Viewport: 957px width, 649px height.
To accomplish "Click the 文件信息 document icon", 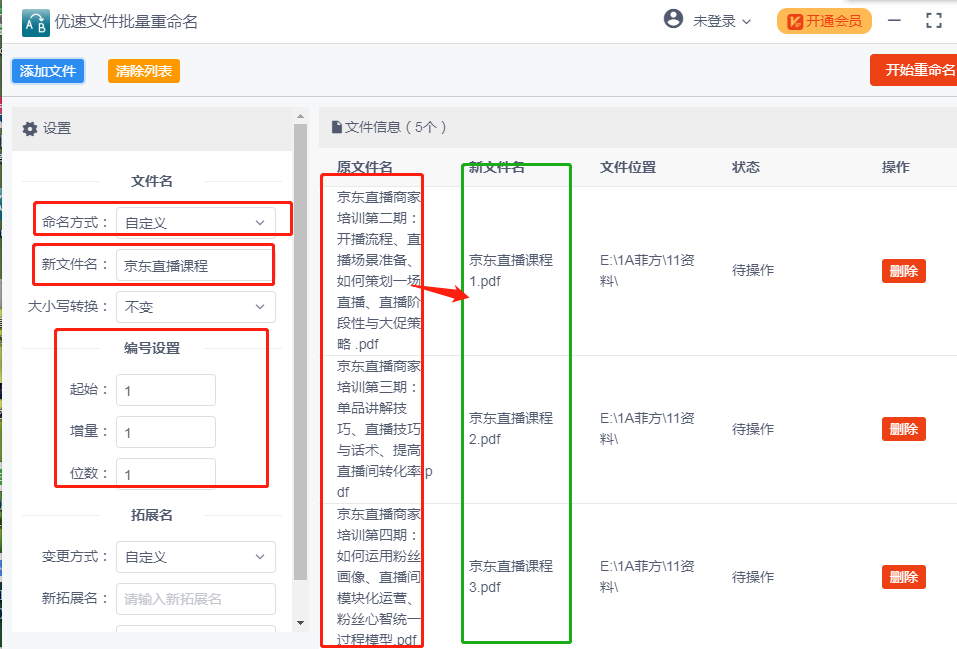I will click(336, 127).
